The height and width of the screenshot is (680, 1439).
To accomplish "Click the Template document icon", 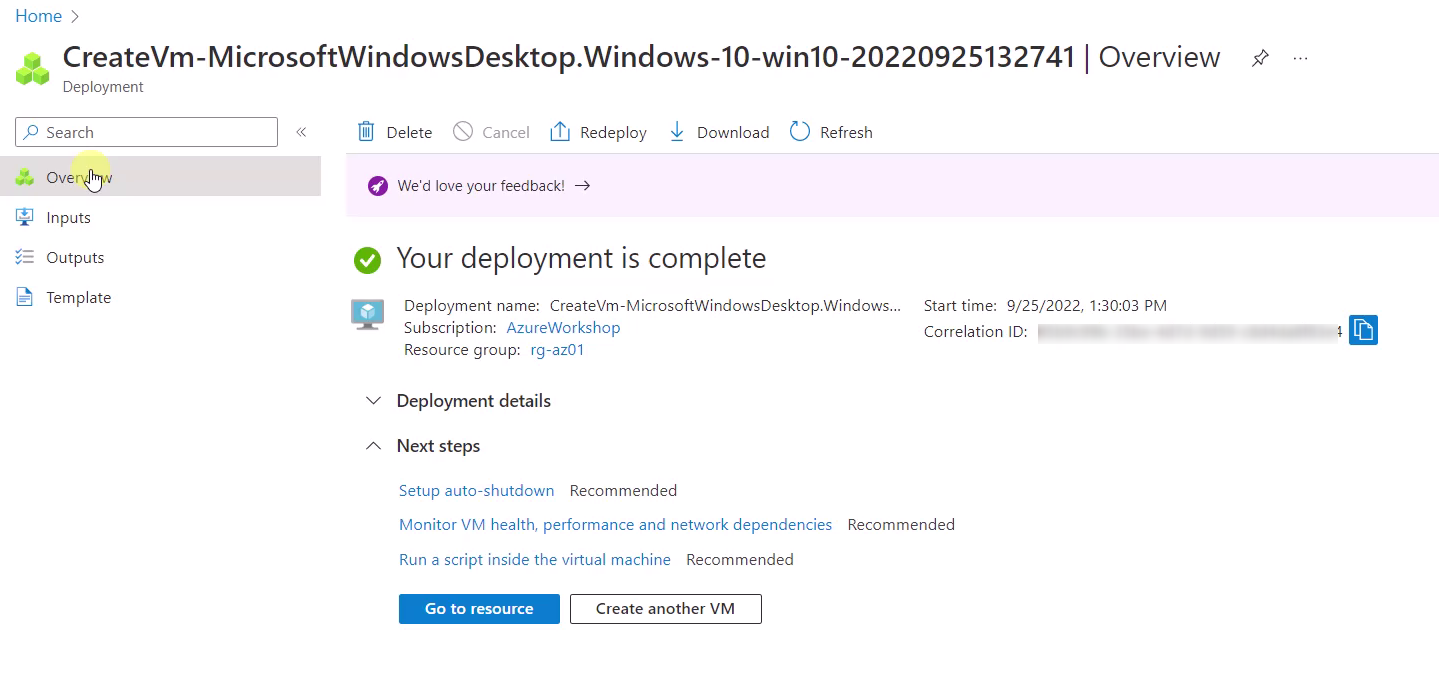I will click(x=25, y=297).
